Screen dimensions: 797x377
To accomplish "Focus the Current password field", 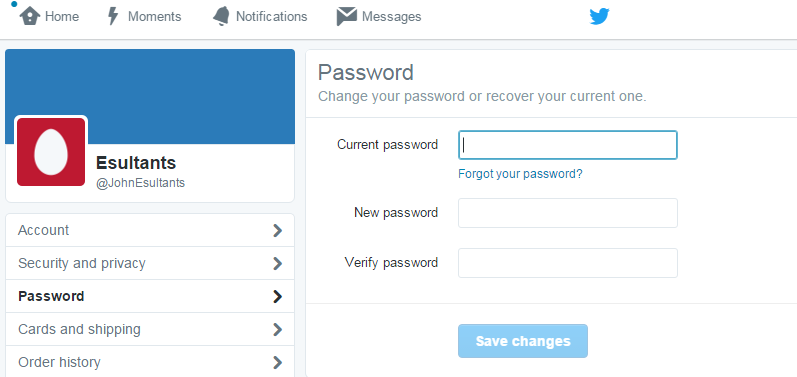I will click(x=568, y=145).
